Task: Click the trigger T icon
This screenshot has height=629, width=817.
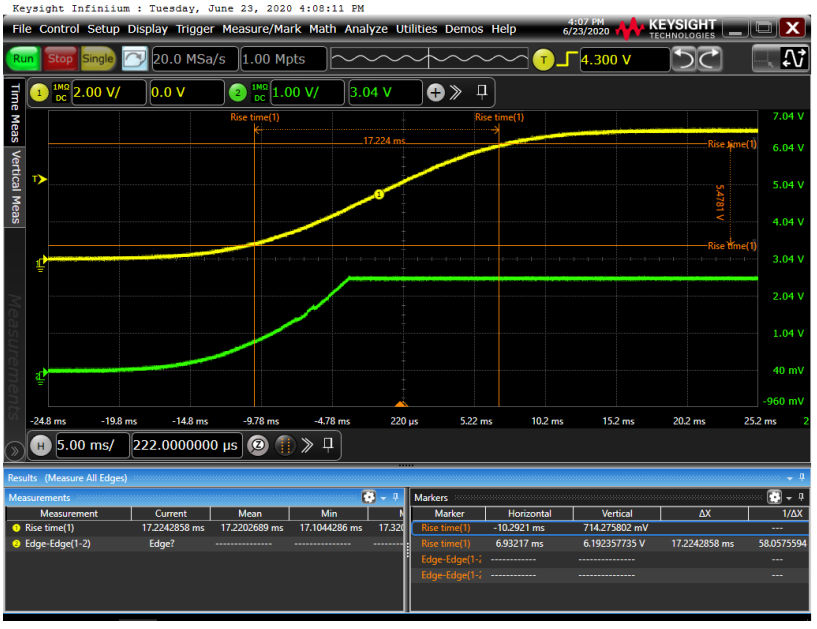Action: (543, 59)
